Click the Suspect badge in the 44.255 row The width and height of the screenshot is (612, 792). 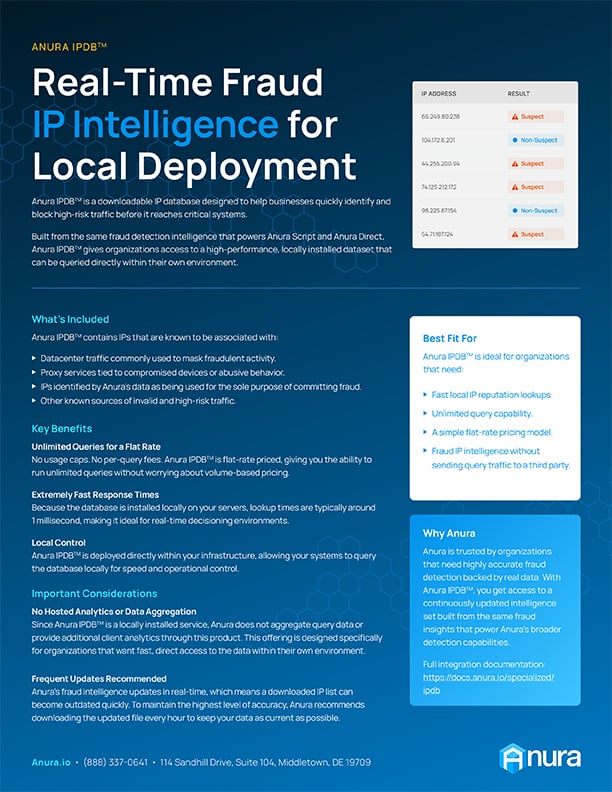536,164
